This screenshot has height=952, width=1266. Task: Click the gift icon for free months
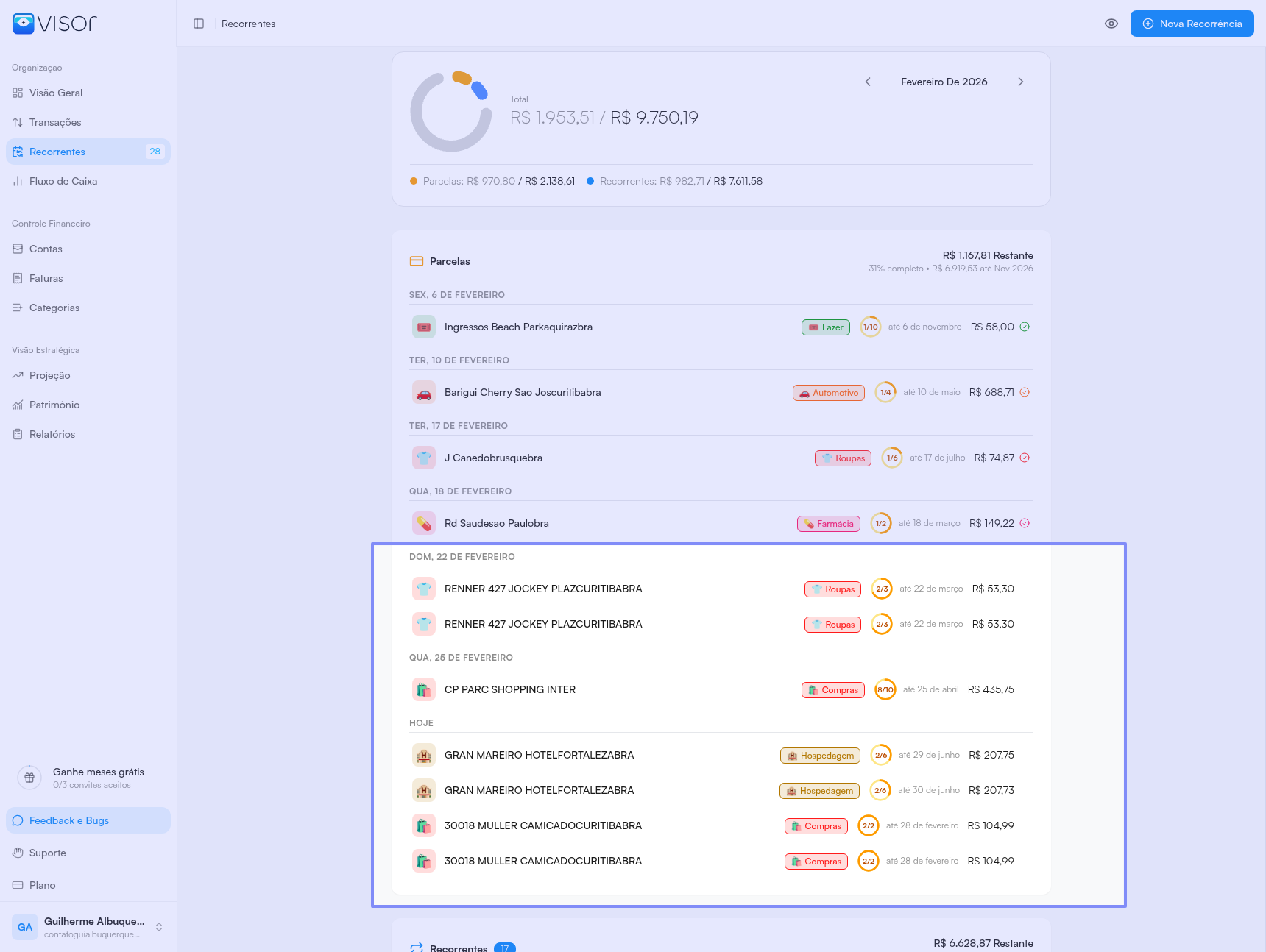[29, 778]
